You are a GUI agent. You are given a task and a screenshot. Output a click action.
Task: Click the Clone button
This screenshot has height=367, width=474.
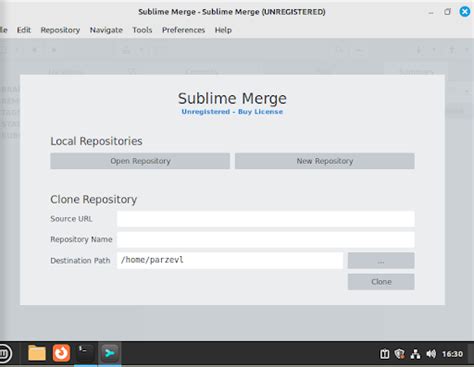point(381,282)
